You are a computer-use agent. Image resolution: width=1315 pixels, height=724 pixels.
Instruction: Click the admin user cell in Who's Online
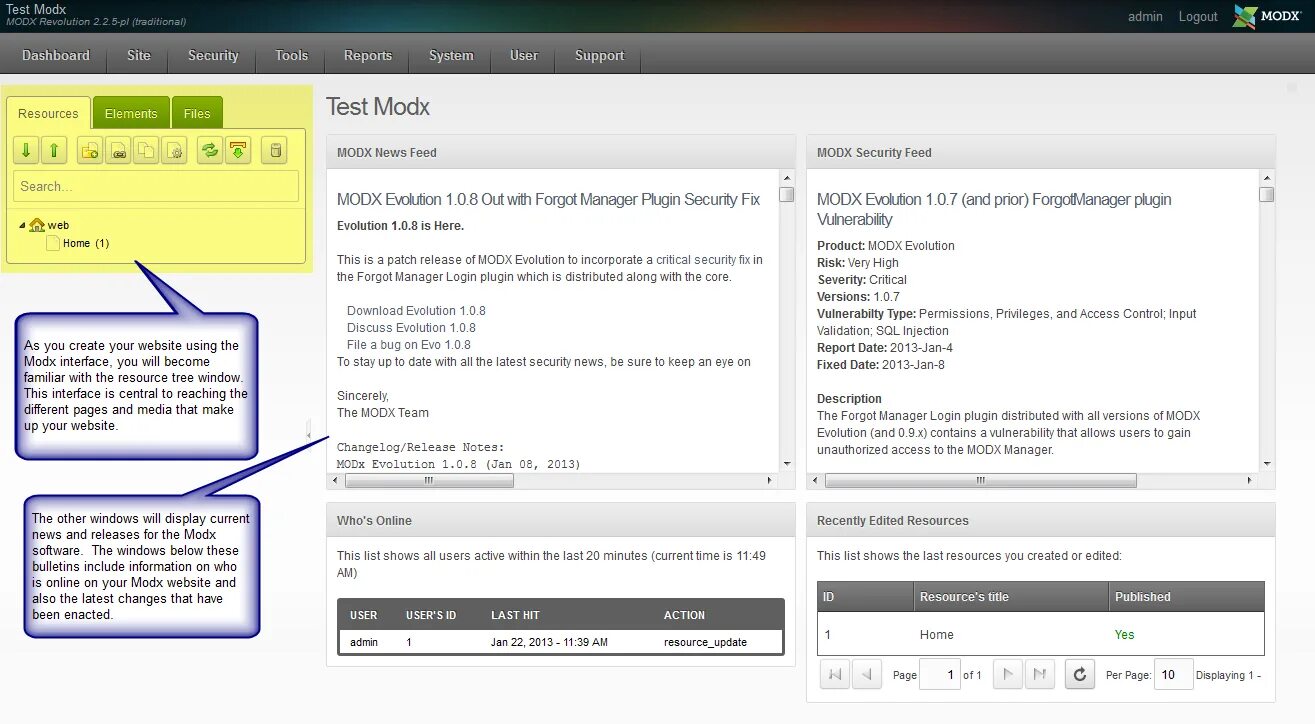[x=364, y=642]
